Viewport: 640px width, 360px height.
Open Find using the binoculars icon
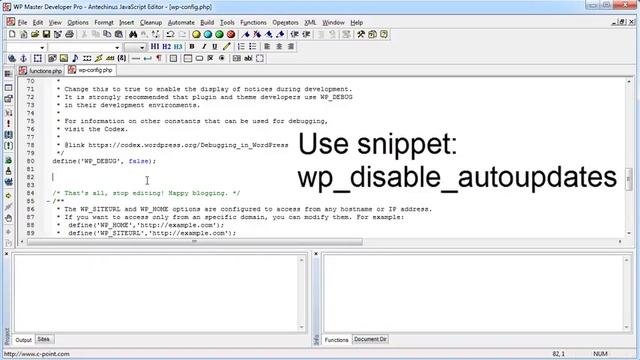click(x=133, y=34)
